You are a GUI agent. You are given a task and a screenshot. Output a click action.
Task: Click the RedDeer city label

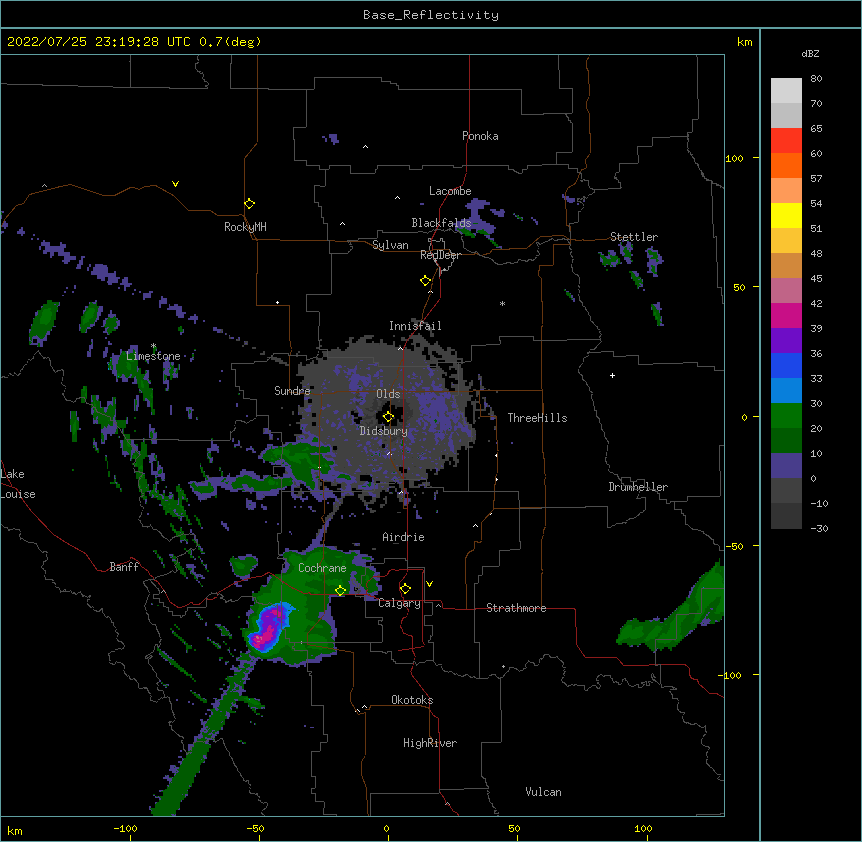[x=440, y=255]
